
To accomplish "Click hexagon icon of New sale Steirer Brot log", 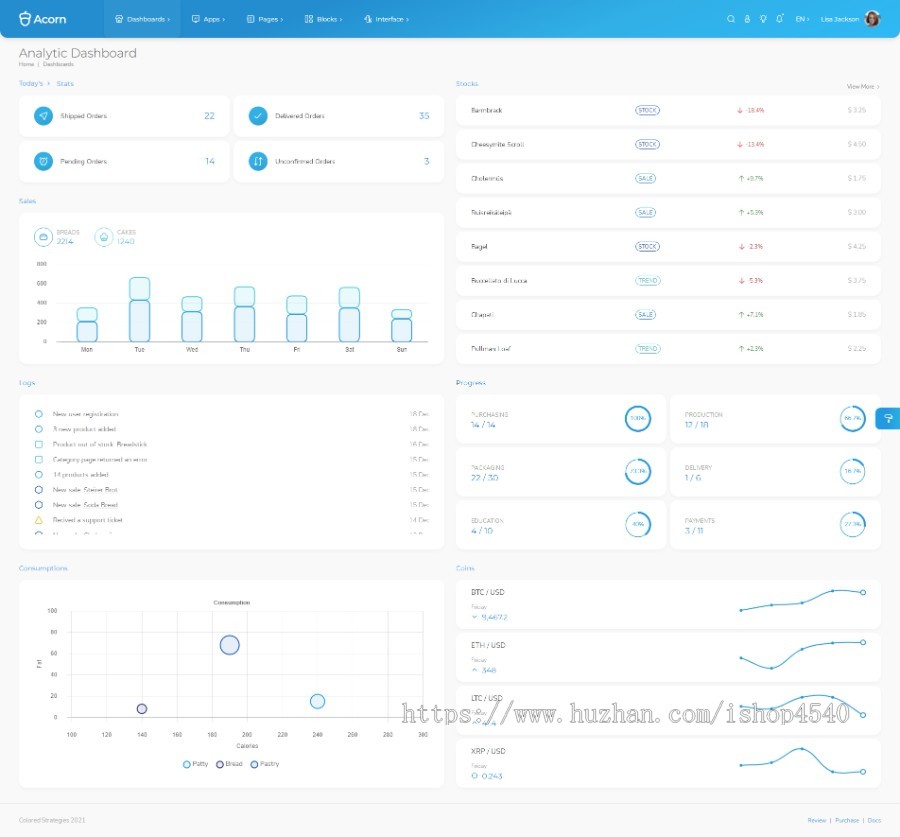I will pos(38,490).
